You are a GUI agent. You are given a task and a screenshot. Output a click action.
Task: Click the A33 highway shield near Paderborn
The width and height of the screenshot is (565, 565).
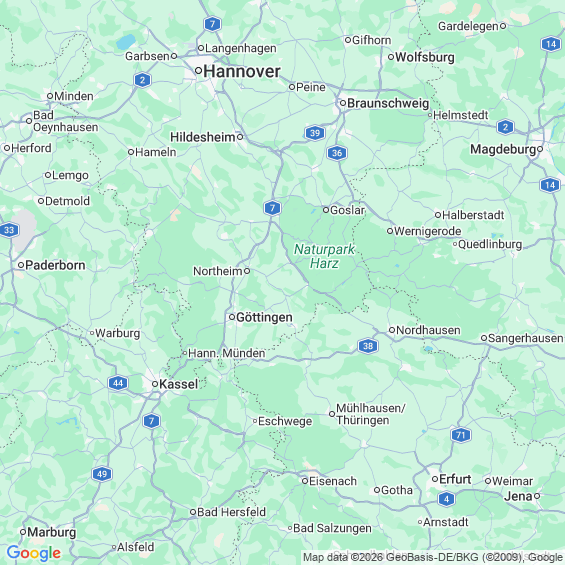point(9,230)
